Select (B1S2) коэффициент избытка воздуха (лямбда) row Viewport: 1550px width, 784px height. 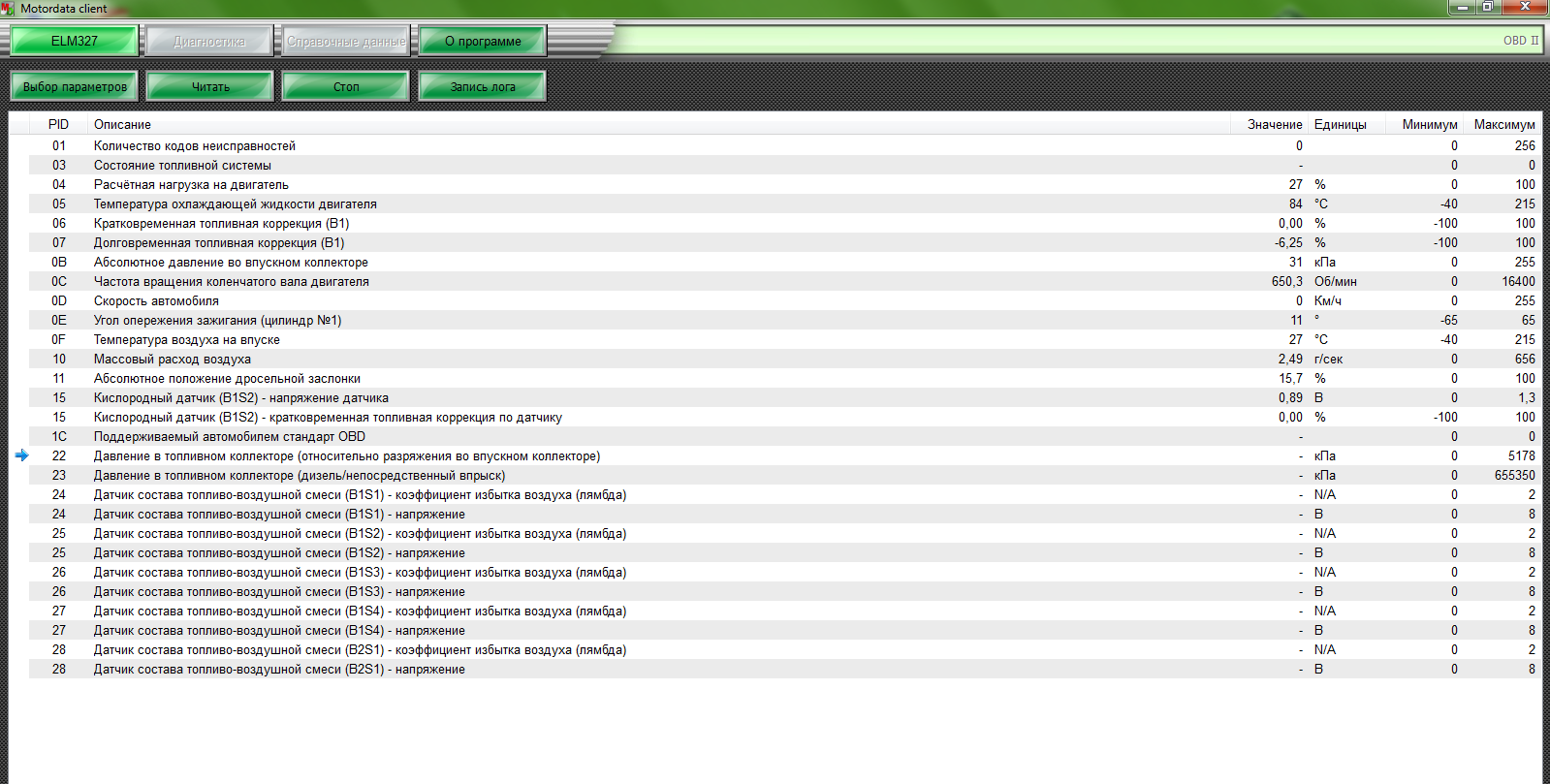(x=785, y=533)
